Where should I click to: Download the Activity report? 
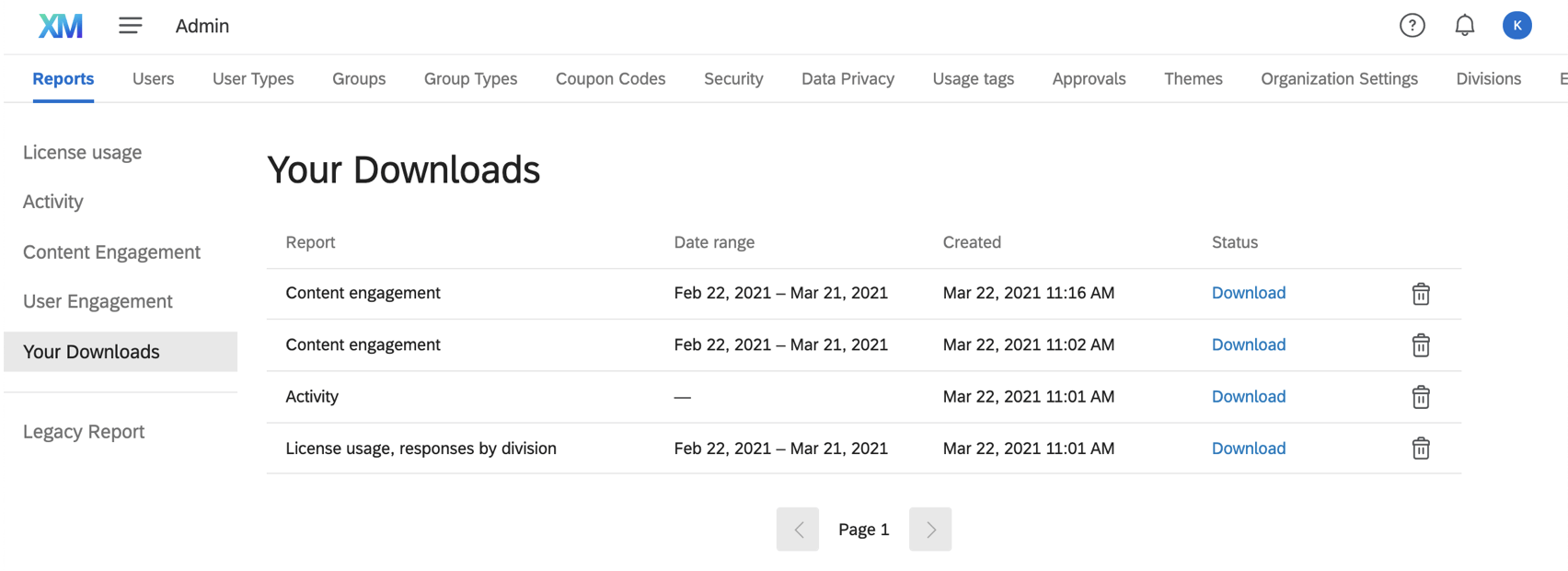click(1248, 397)
